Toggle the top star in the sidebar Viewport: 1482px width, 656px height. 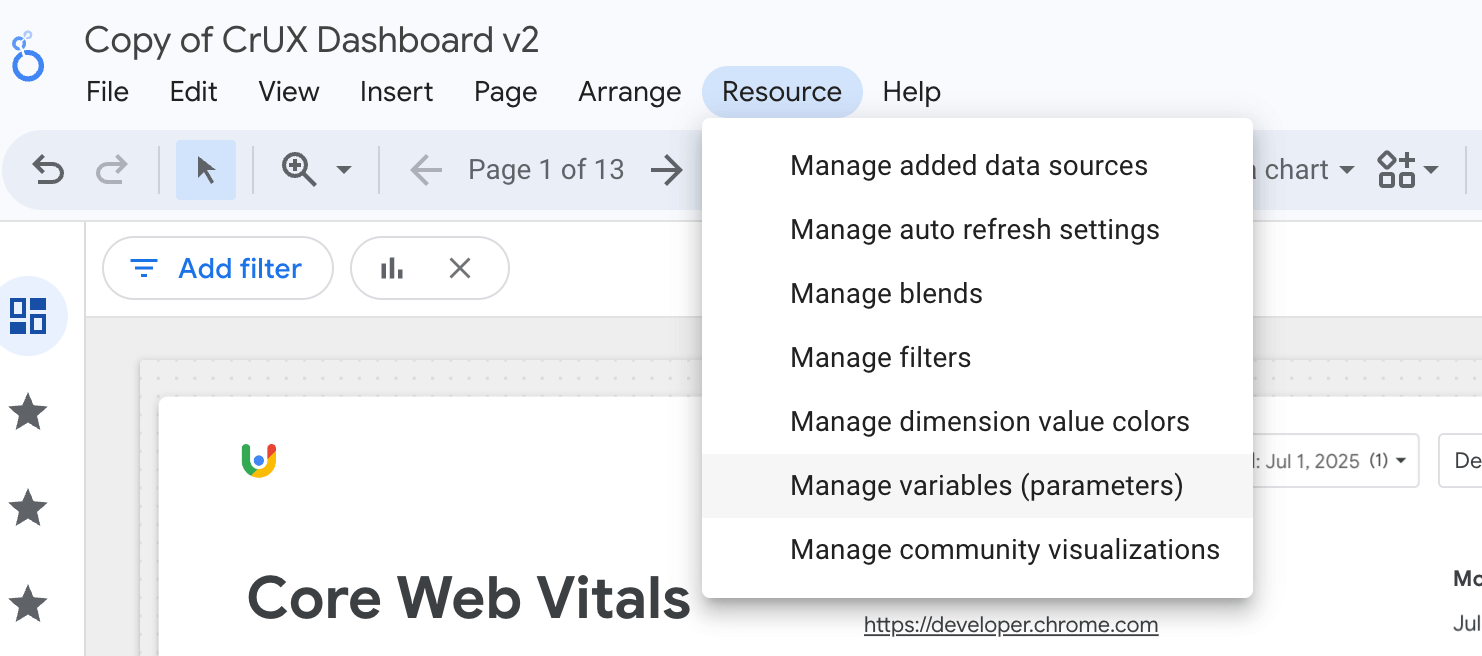pos(30,412)
